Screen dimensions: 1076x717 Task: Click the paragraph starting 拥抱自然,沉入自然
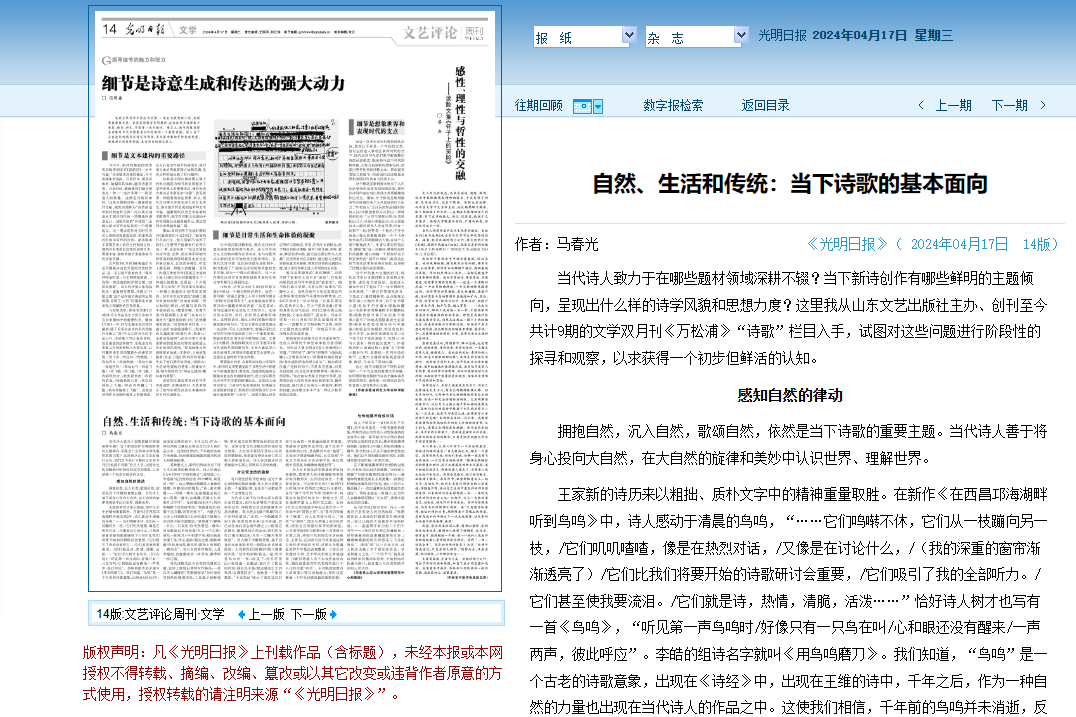(x=788, y=445)
